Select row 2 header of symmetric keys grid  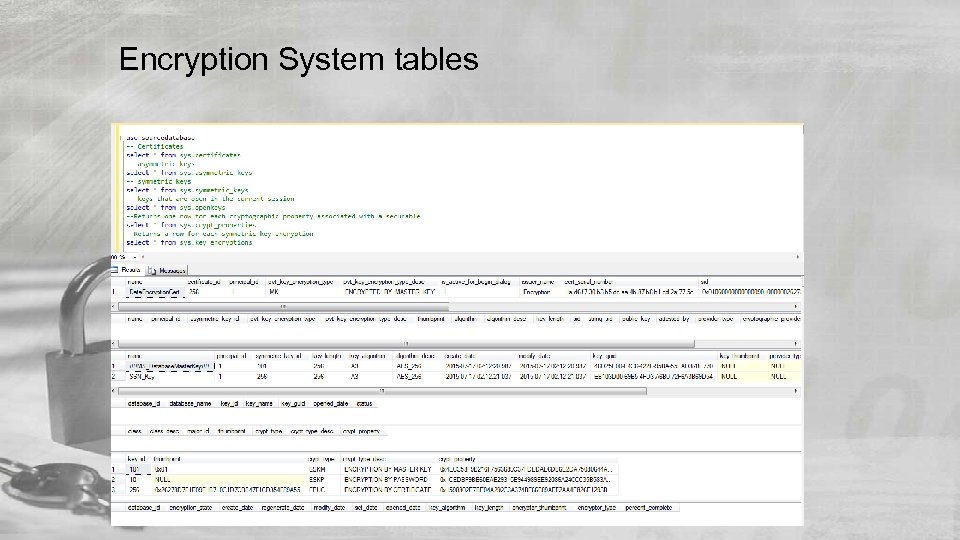coord(118,377)
